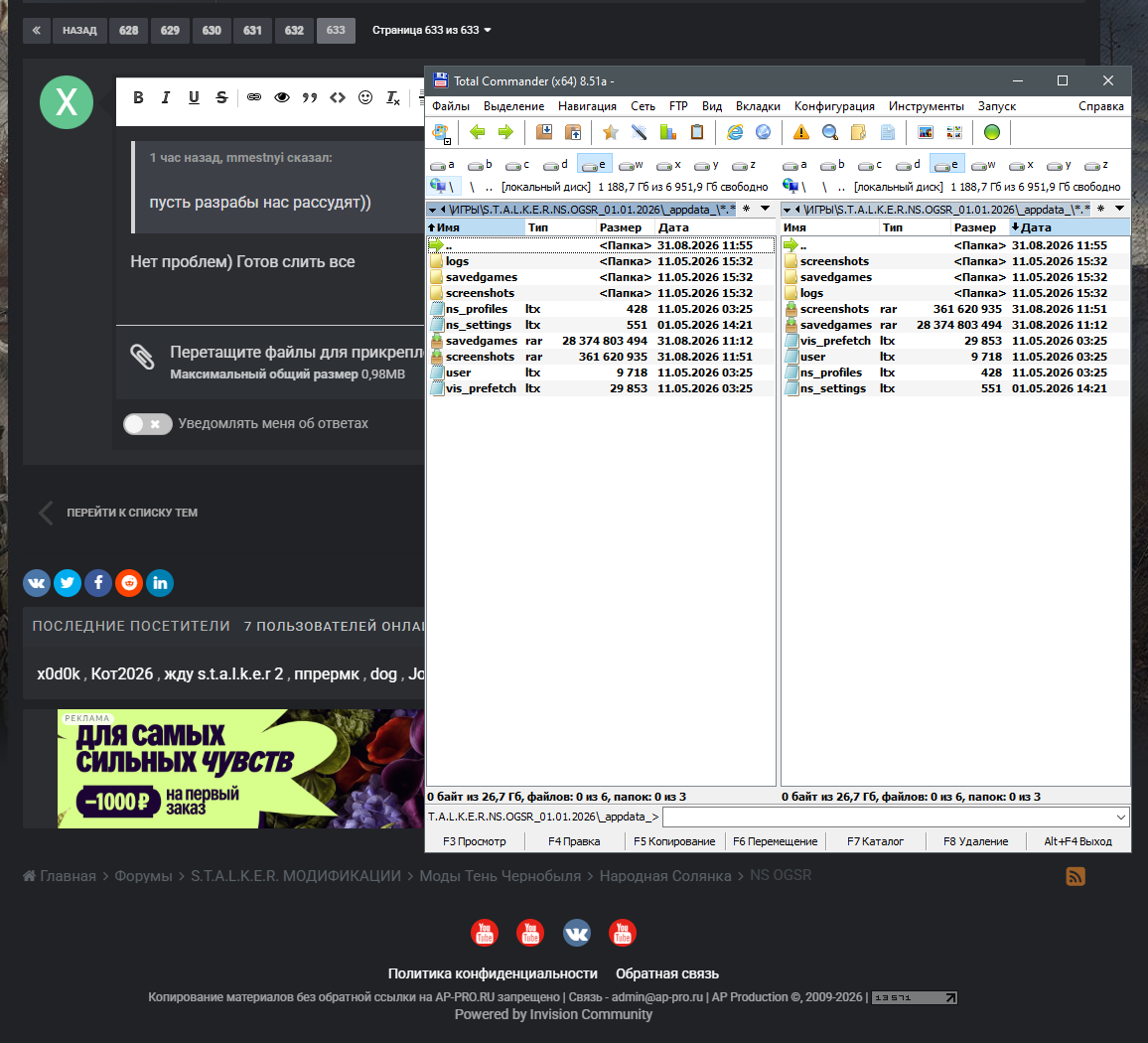
Task: Open left panel directory history dropdown arrow
Action: 765,209
